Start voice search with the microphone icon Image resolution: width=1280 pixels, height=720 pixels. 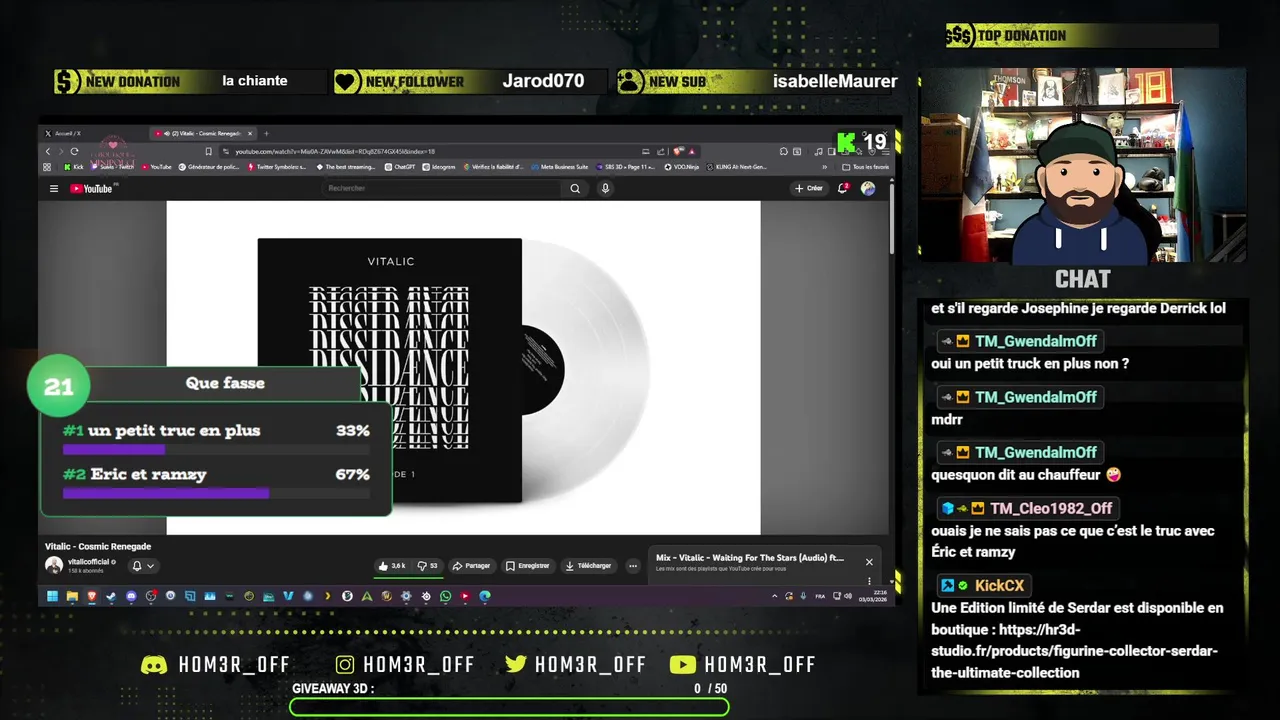[x=605, y=188]
